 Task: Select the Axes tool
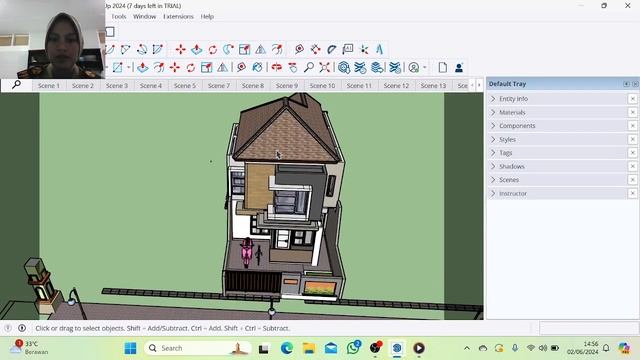(x=364, y=50)
